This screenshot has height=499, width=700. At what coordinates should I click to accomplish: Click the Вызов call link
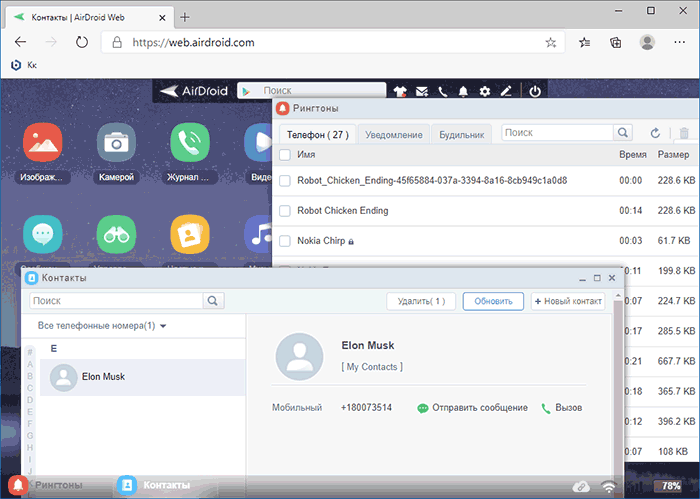tap(562, 408)
